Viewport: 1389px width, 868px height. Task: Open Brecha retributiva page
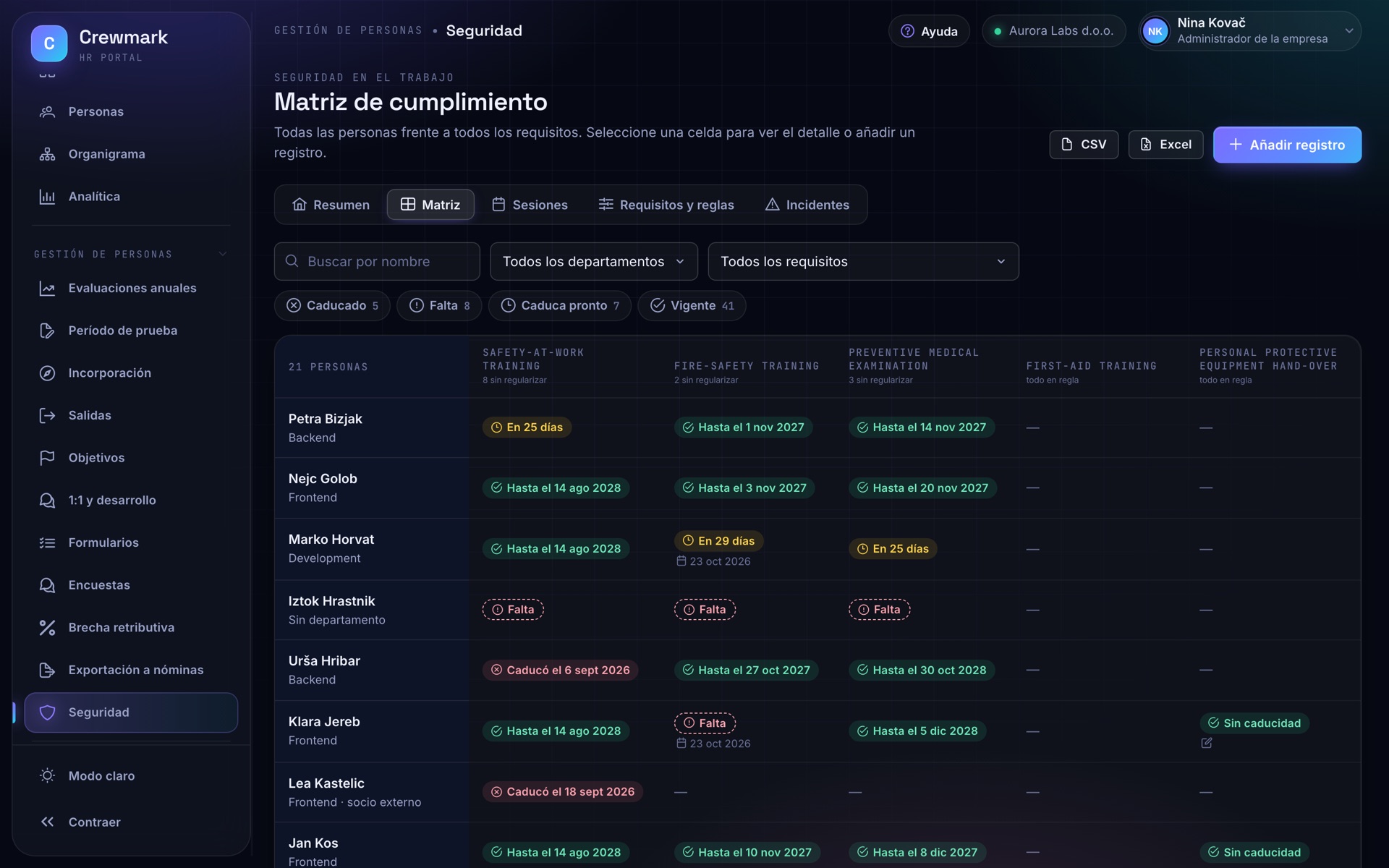131,628
